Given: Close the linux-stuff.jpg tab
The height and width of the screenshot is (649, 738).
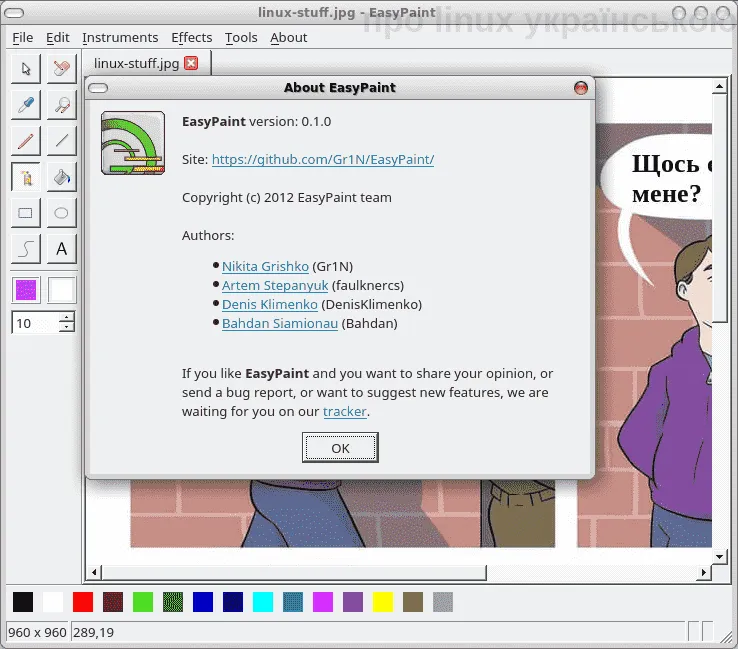Looking at the screenshot, I should 191,63.
